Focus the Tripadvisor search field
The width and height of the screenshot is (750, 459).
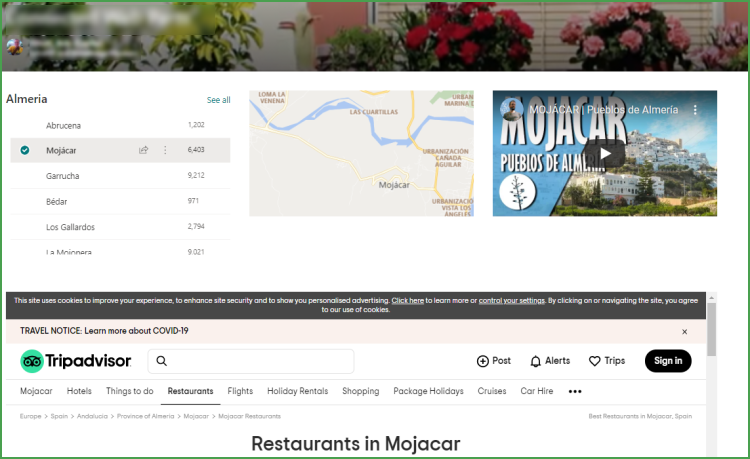point(251,361)
